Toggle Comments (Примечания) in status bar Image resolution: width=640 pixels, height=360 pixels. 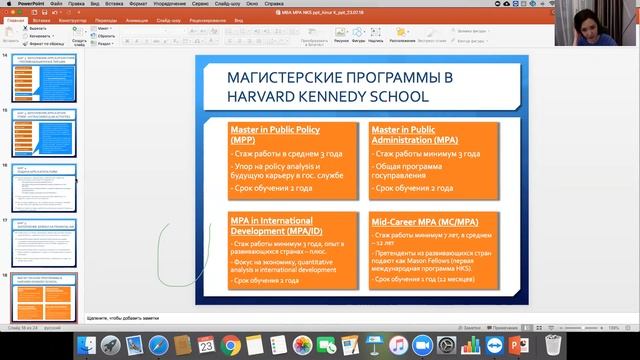(502, 328)
